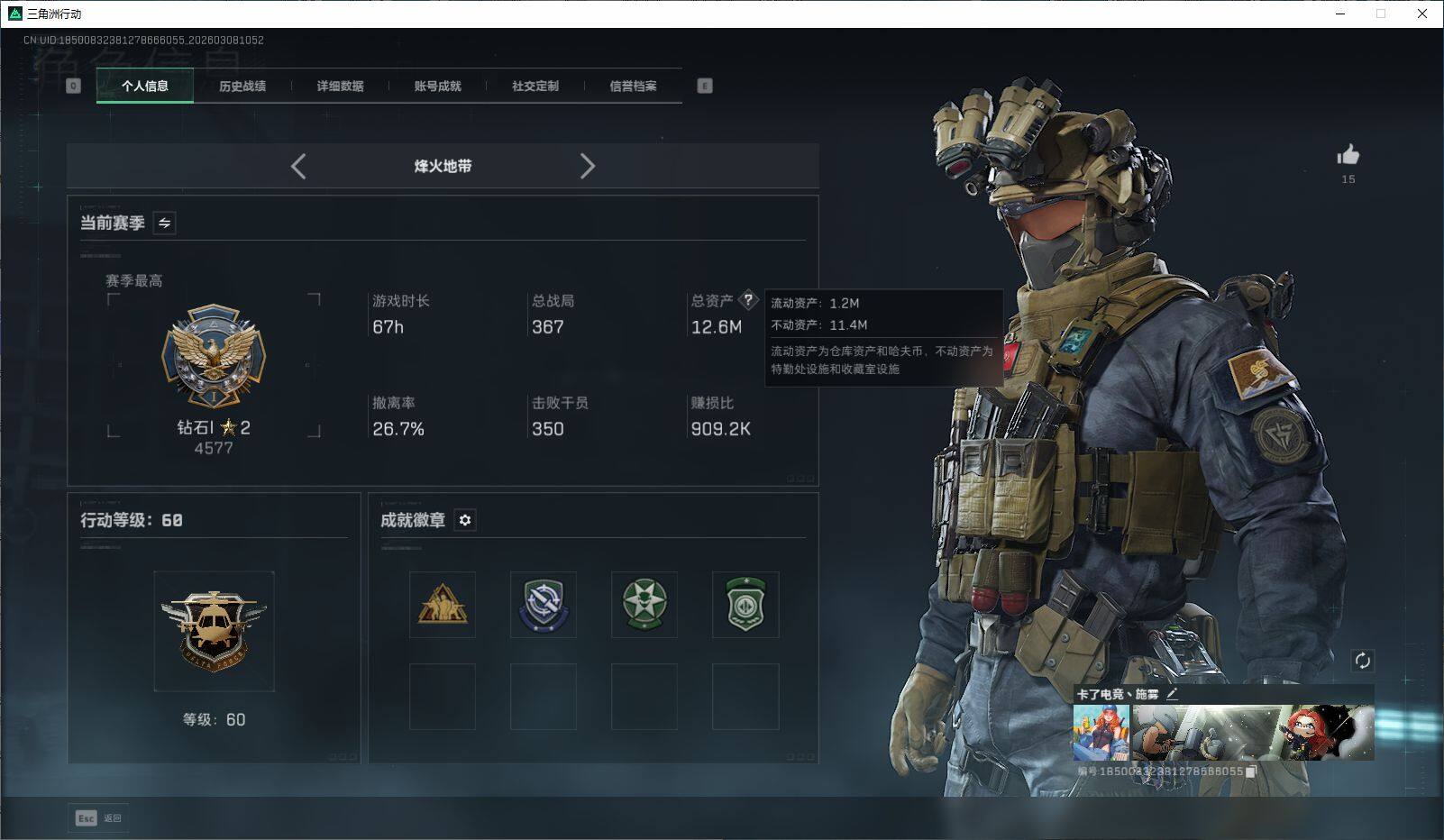Click the helicopter level 60 badge

(214, 631)
